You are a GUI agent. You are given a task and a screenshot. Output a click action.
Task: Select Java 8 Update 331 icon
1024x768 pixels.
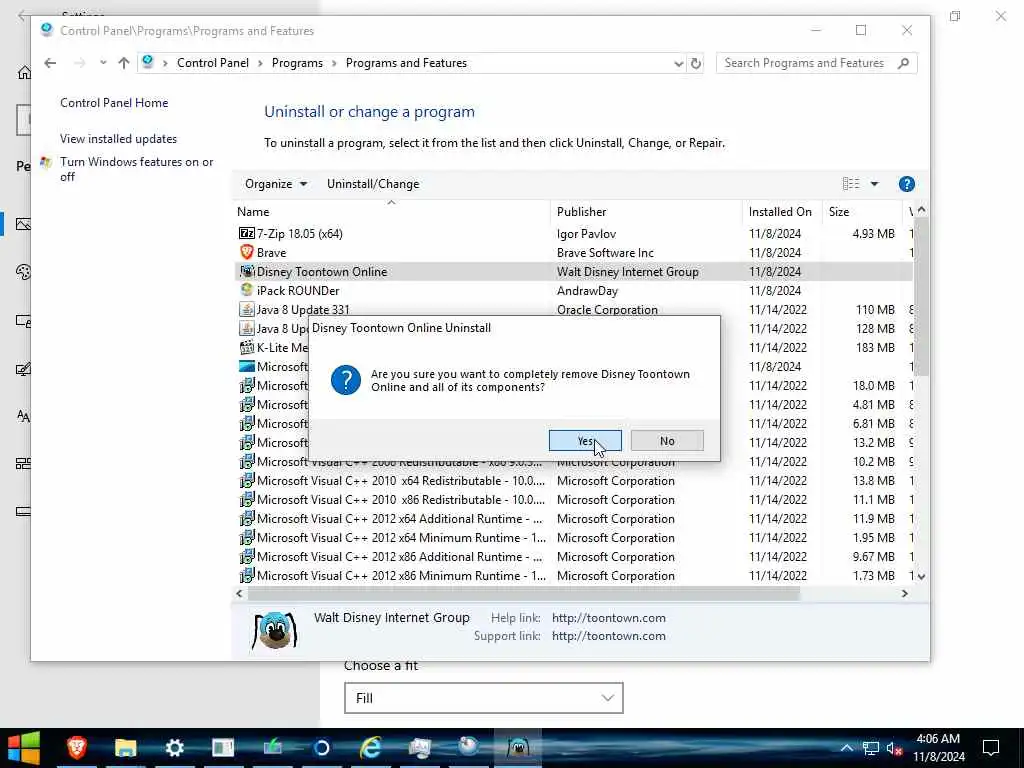click(246, 309)
